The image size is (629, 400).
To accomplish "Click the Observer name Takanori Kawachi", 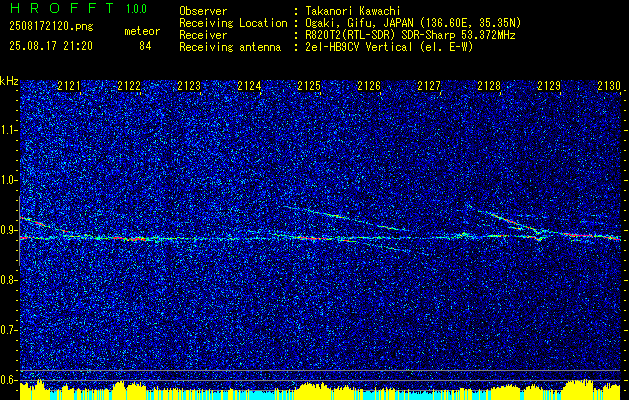I will point(352,11).
